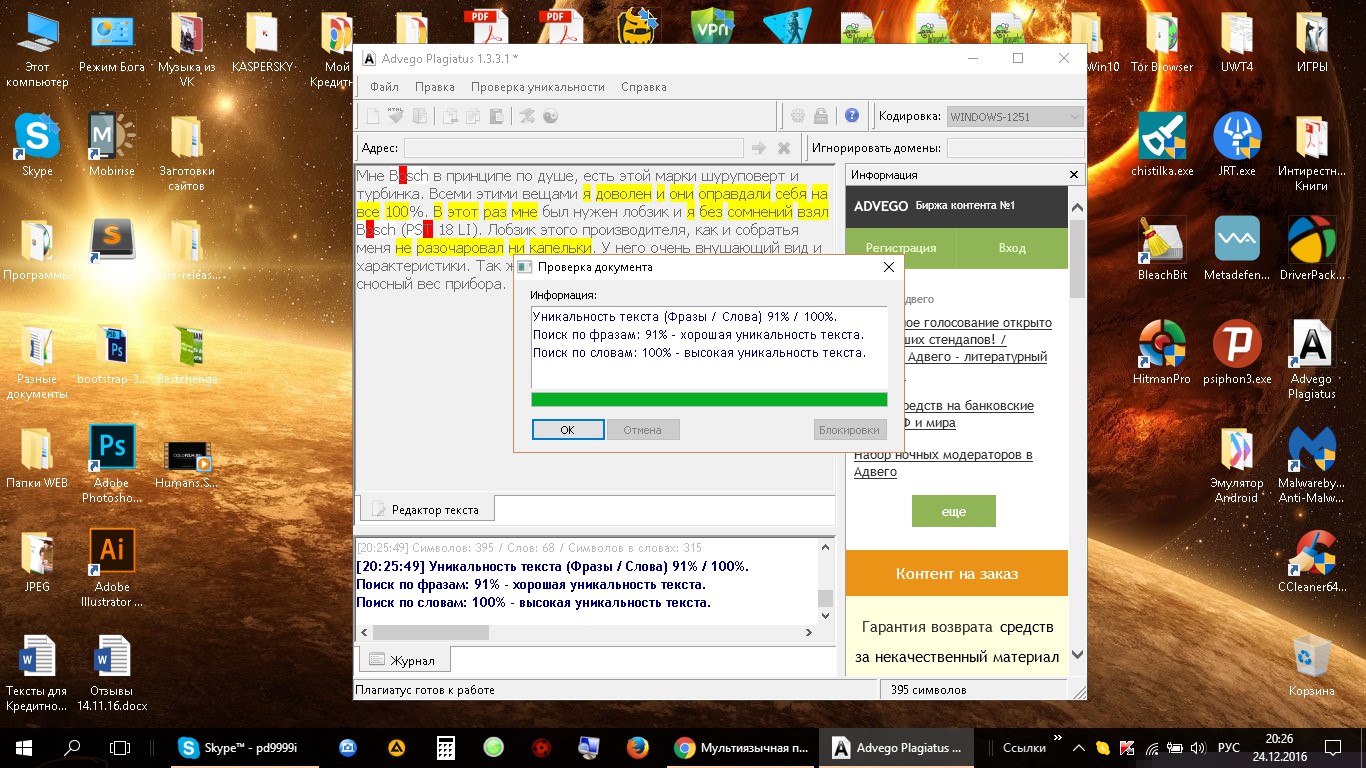Open the Правка menu
The width and height of the screenshot is (1366, 768).
(x=435, y=87)
